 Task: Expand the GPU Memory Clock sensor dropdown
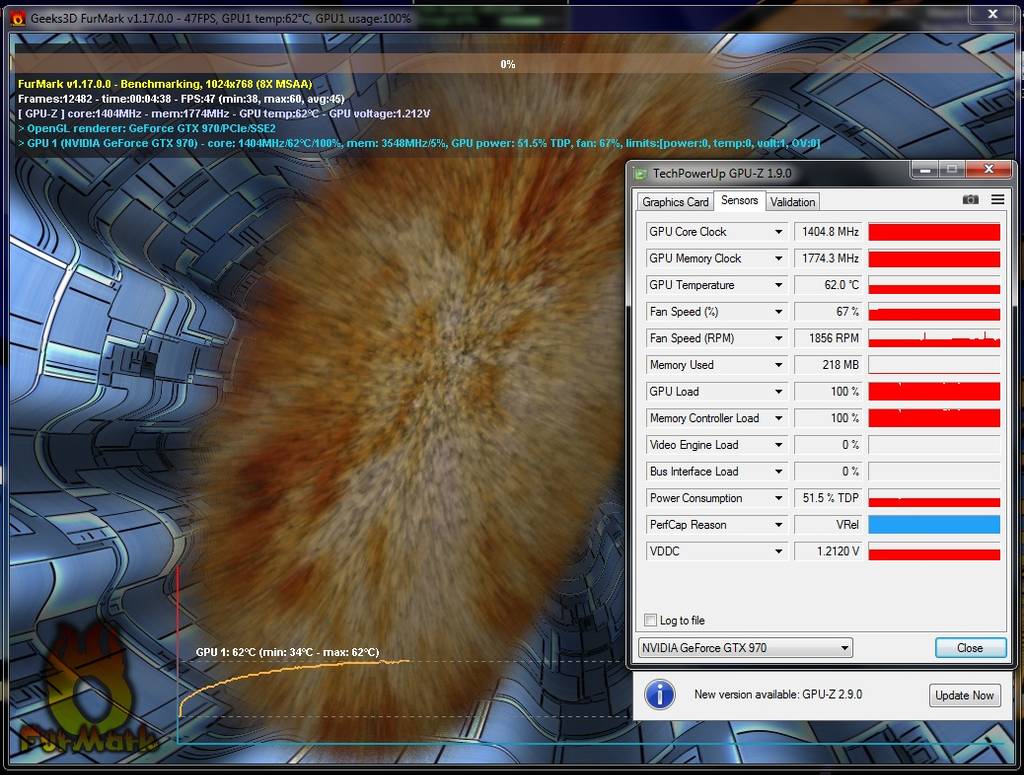pos(778,259)
